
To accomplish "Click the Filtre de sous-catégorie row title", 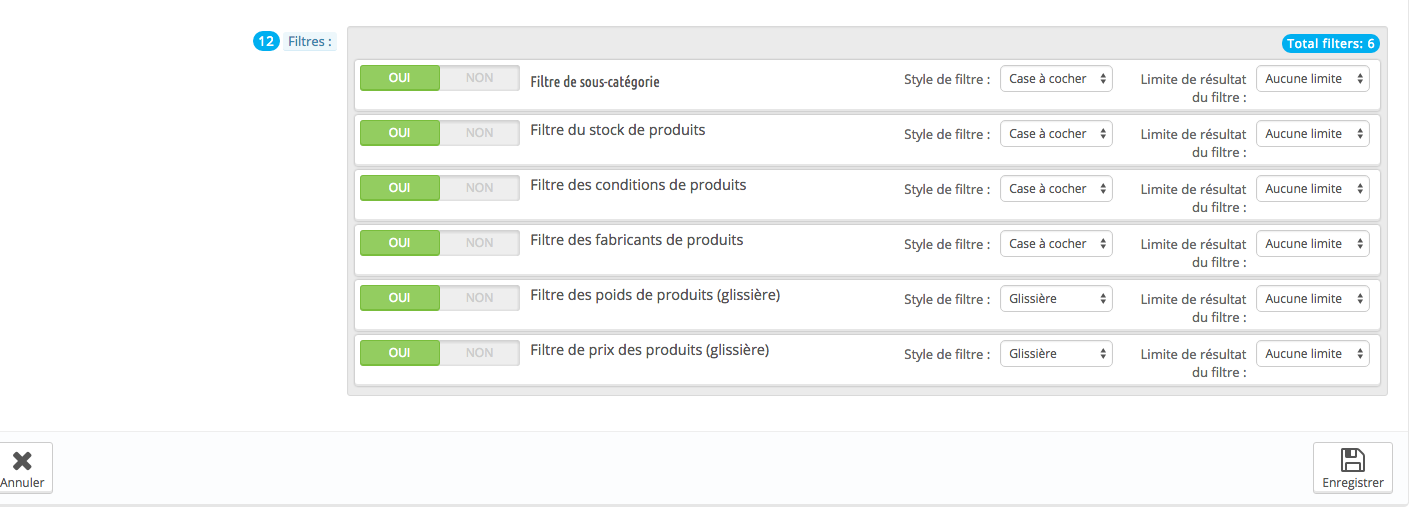I will (595, 82).
